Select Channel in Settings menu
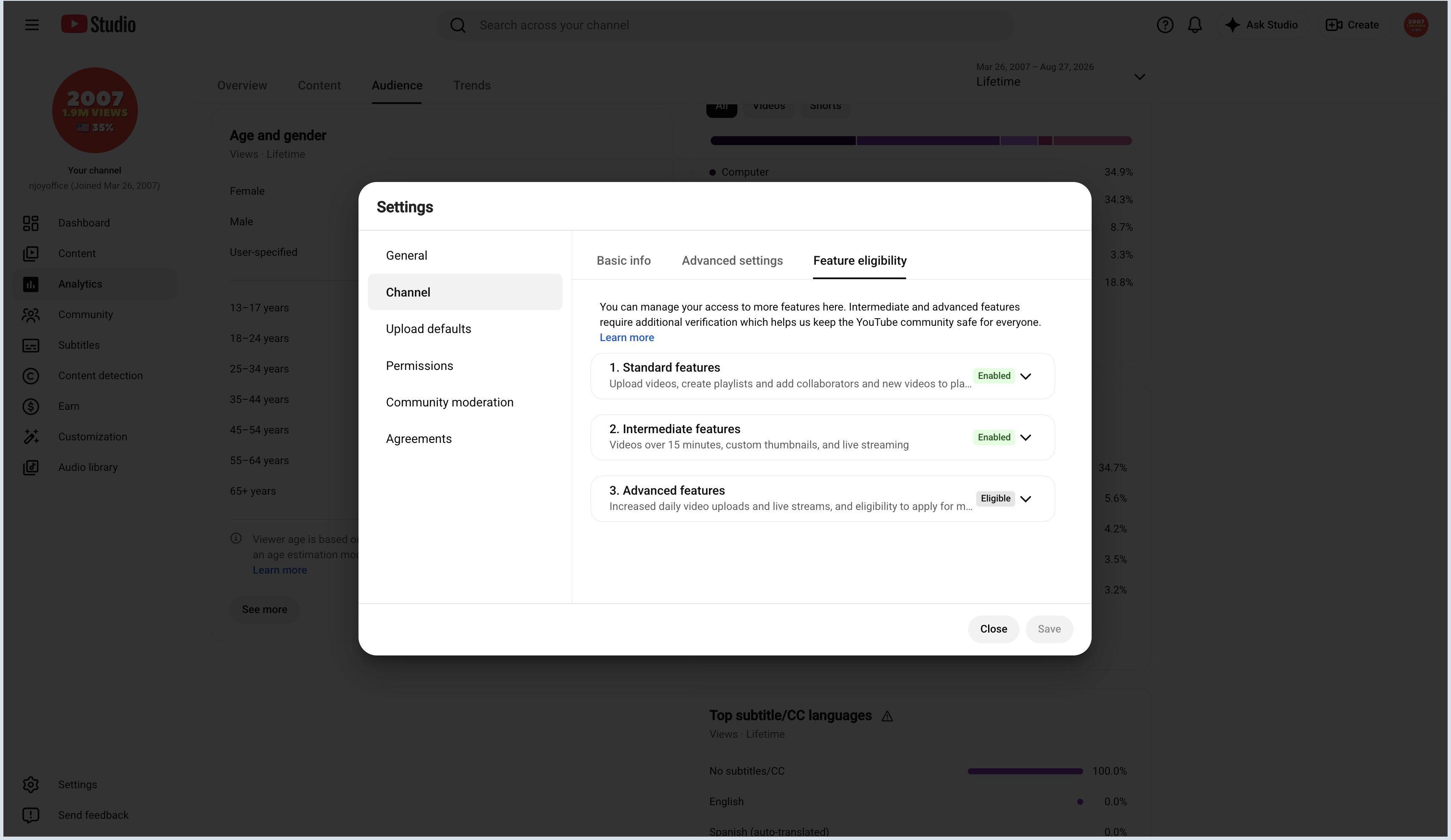 click(x=465, y=292)
